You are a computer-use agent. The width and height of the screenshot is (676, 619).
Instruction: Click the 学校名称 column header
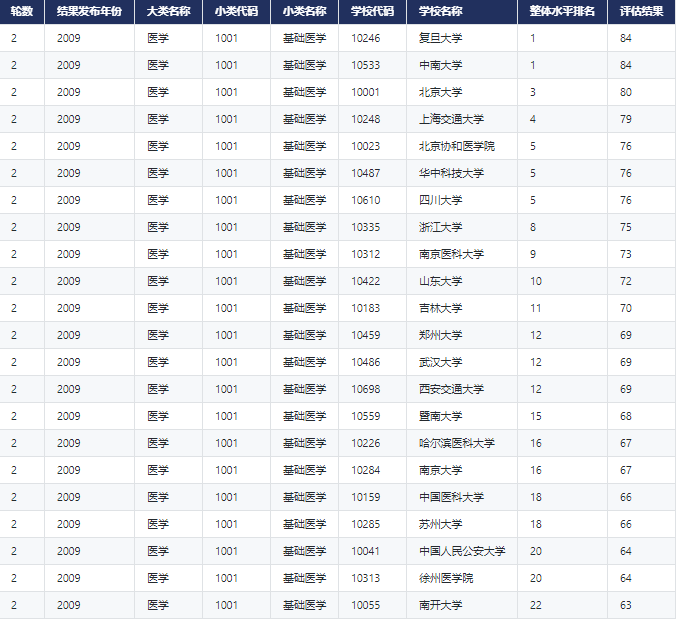point(462,11)
